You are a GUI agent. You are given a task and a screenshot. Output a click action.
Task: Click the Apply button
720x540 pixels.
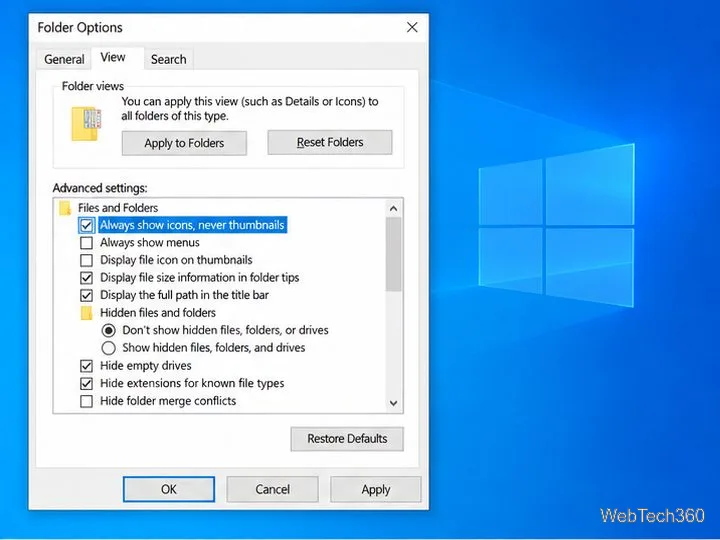[376, 489]
